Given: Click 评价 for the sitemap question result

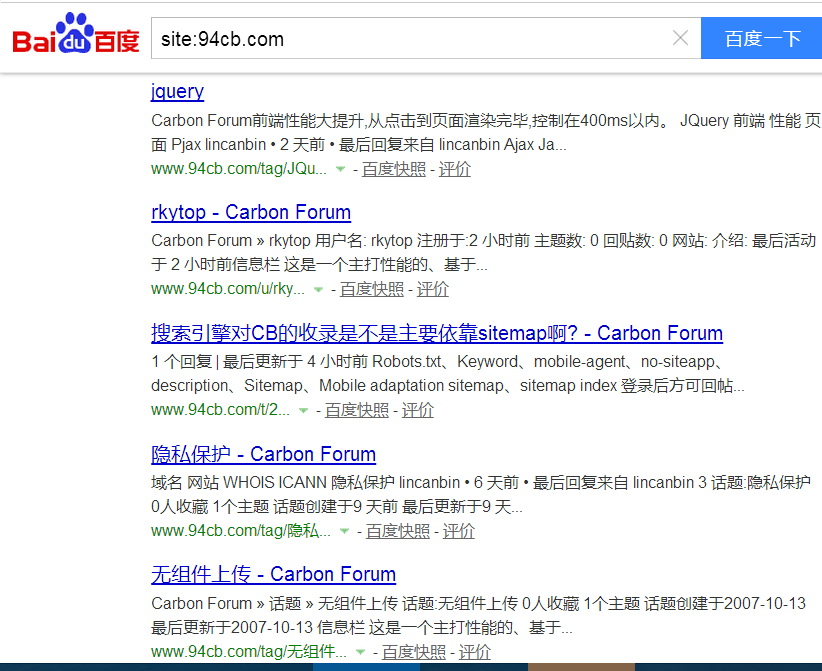Looking at the screenshot, I should coord(418,410).
